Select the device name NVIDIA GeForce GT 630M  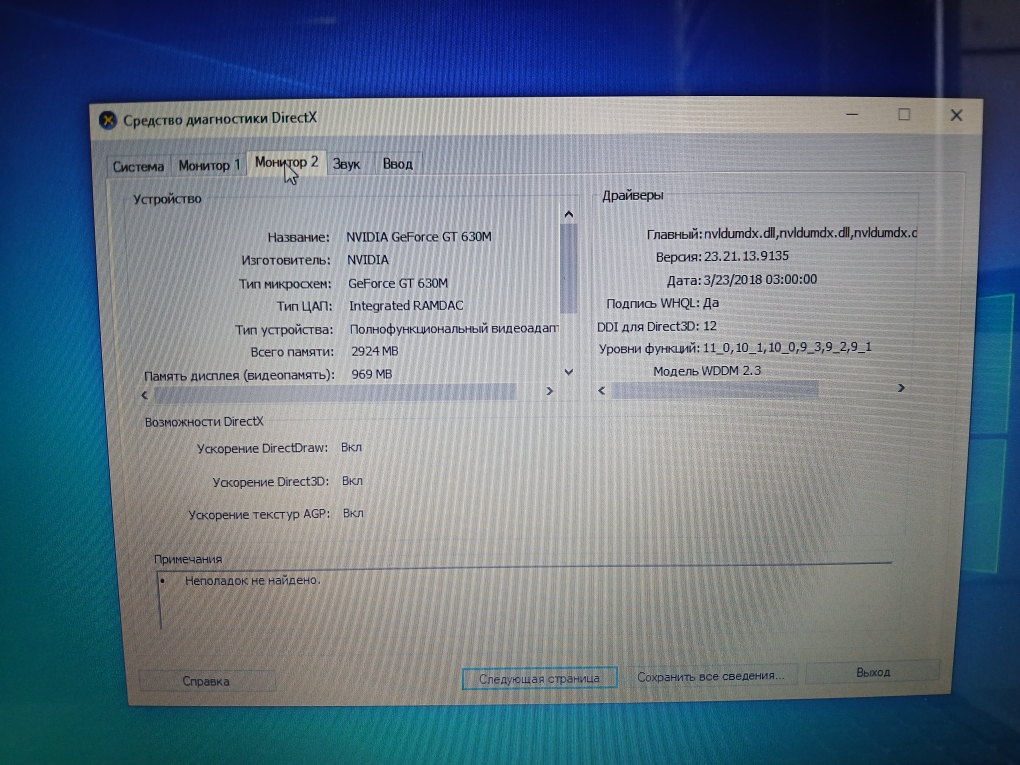pos(419,237)
